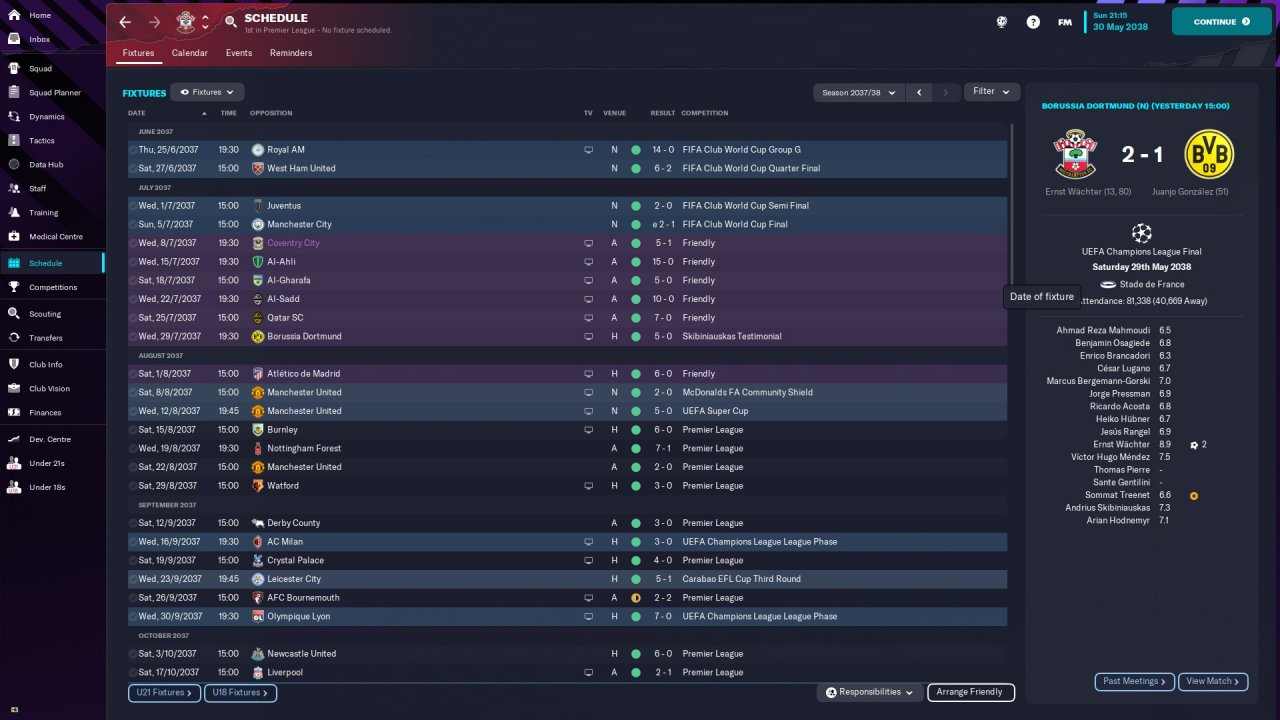Open U18 Fixtures

pos(240,693)
